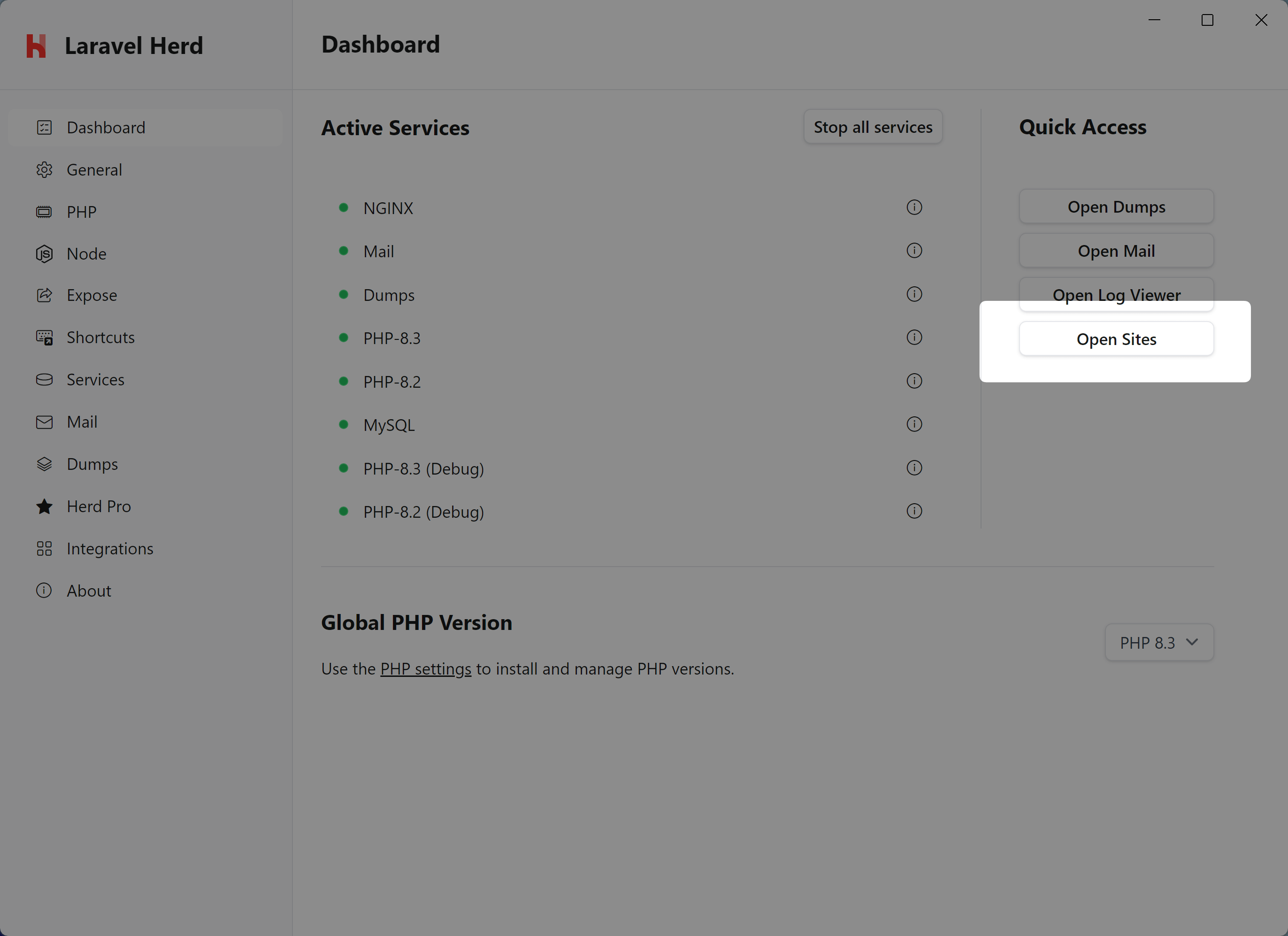Click the NGINX service info icon
This screenshot has height=936, width=1288.
tap(914, 207)
